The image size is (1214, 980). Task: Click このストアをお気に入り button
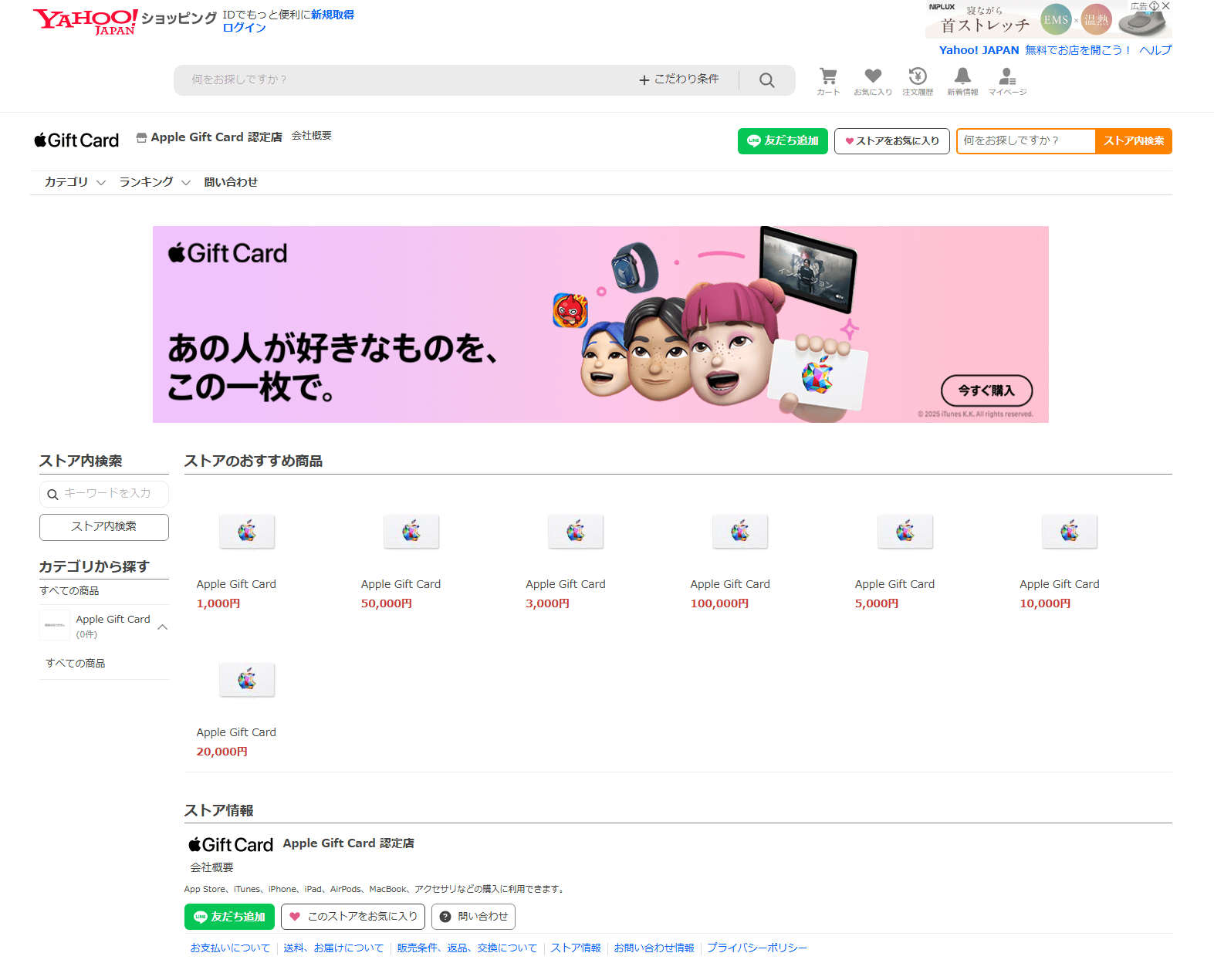click(x=353, y=917)
